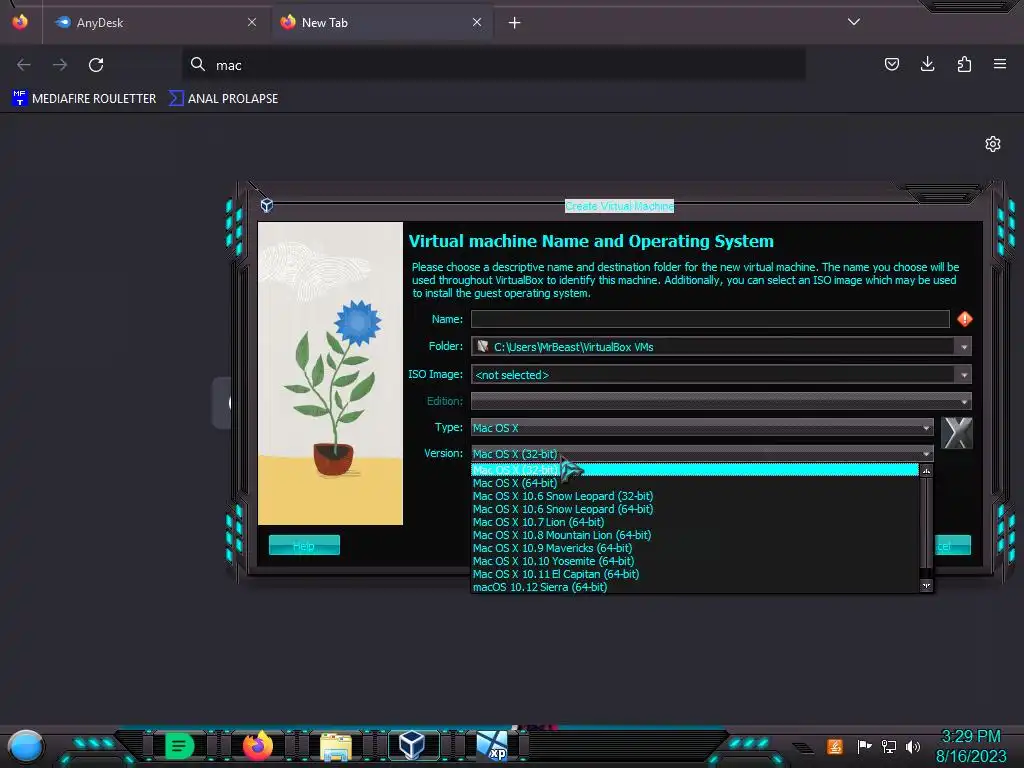Close the AnyDesk tab
1024x768 pixels.
point(252,22)
